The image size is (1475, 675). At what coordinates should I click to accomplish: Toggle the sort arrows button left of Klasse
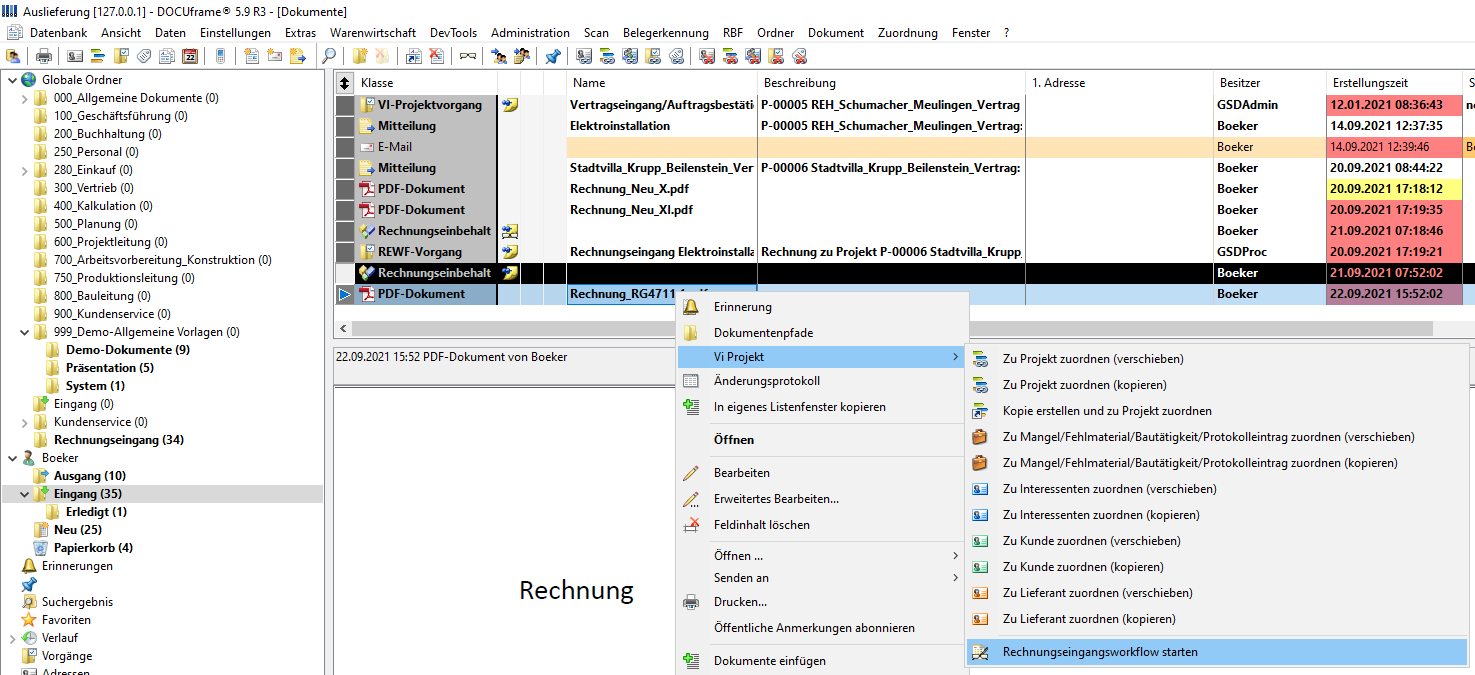[346, 83]
